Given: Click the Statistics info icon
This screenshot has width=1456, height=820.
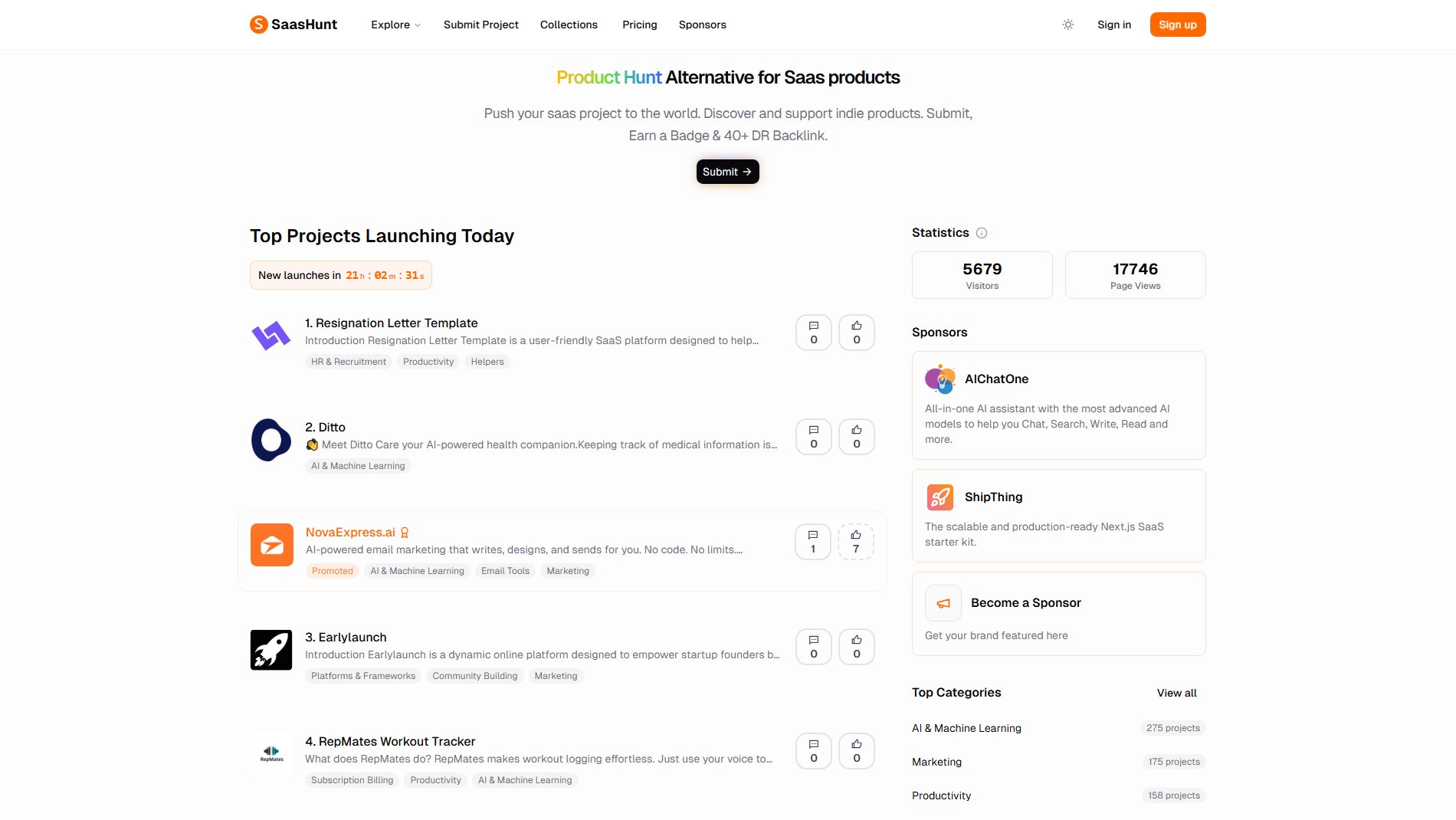Looking at the screenshot, I should [x=982, y=233].
